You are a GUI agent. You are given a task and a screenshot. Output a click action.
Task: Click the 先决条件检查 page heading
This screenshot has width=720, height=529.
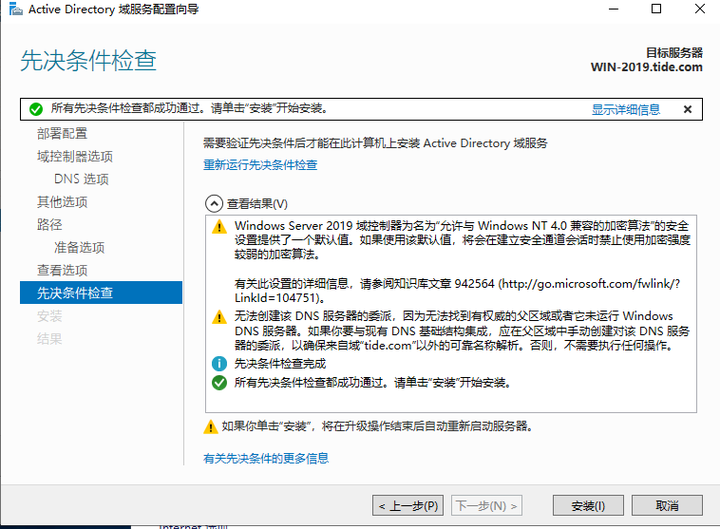(x=88, y=60)
